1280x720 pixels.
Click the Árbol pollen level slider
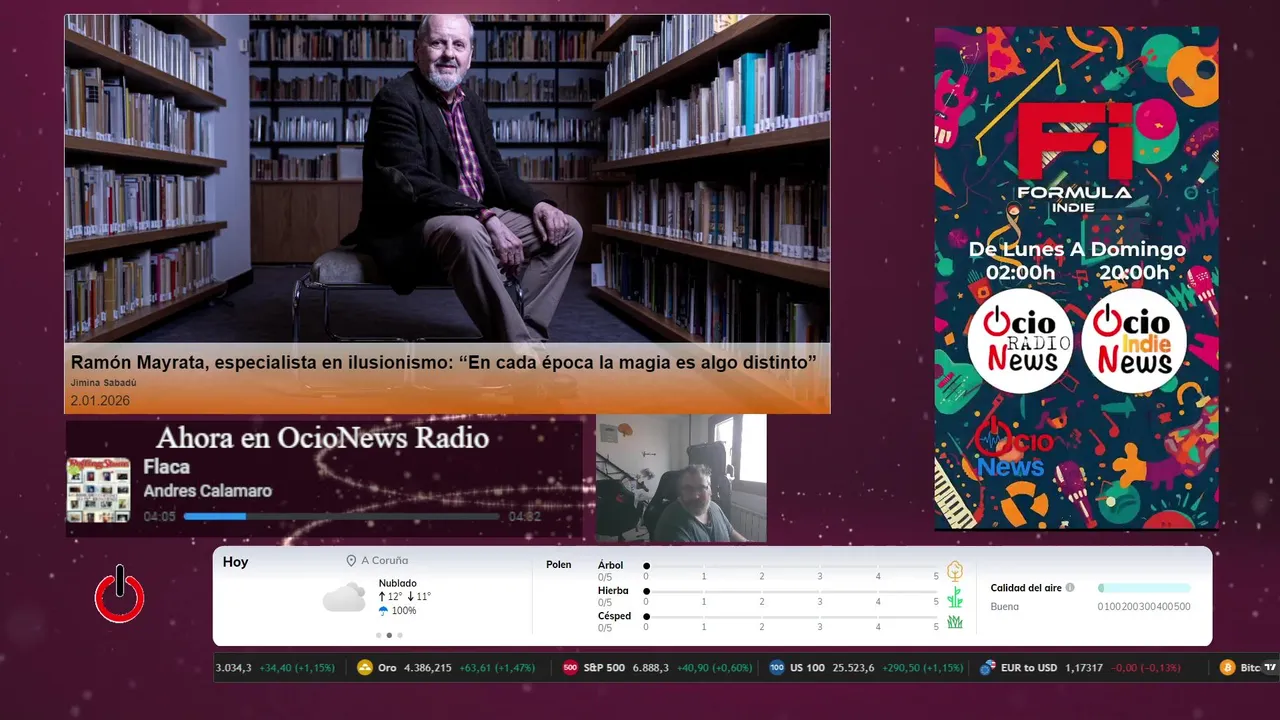click(x=791, y=566)
